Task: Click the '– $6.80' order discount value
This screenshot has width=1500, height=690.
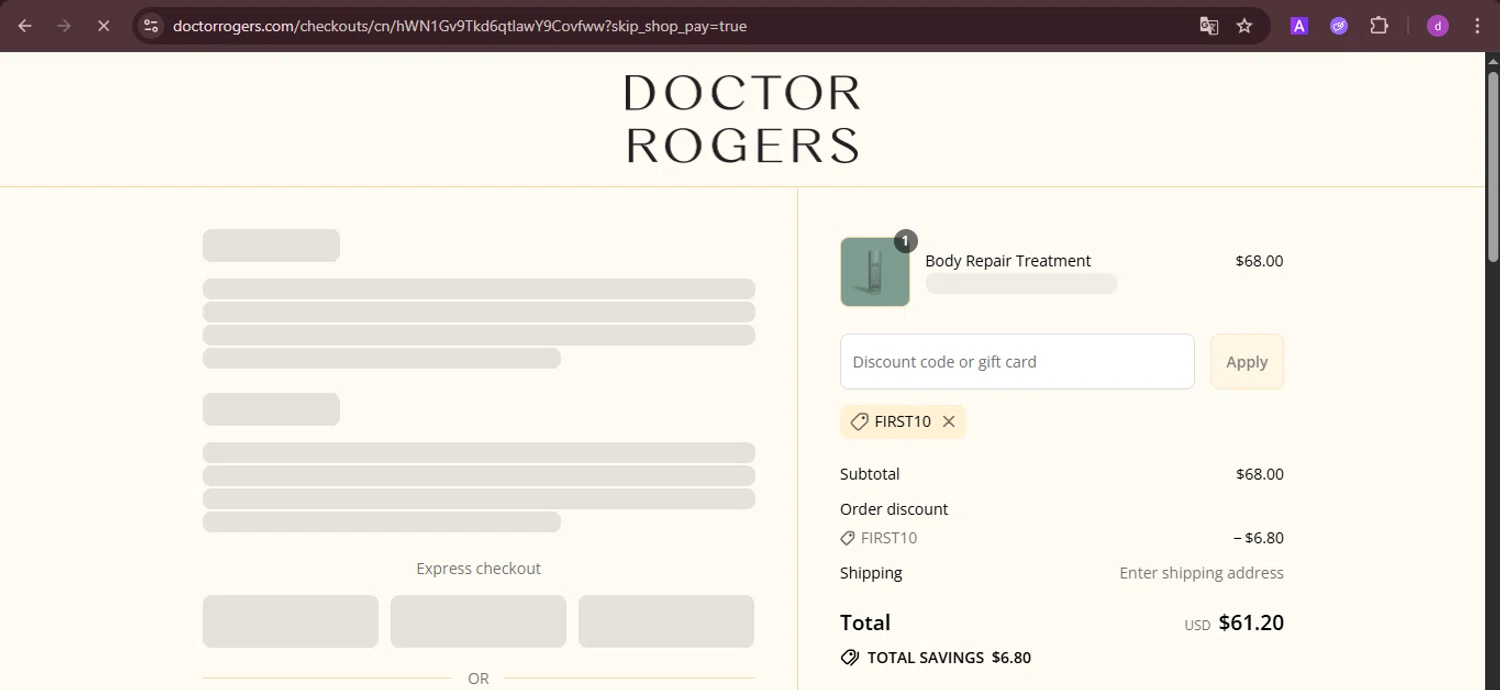Action: pyautogui.click(x=1258, y=538)
